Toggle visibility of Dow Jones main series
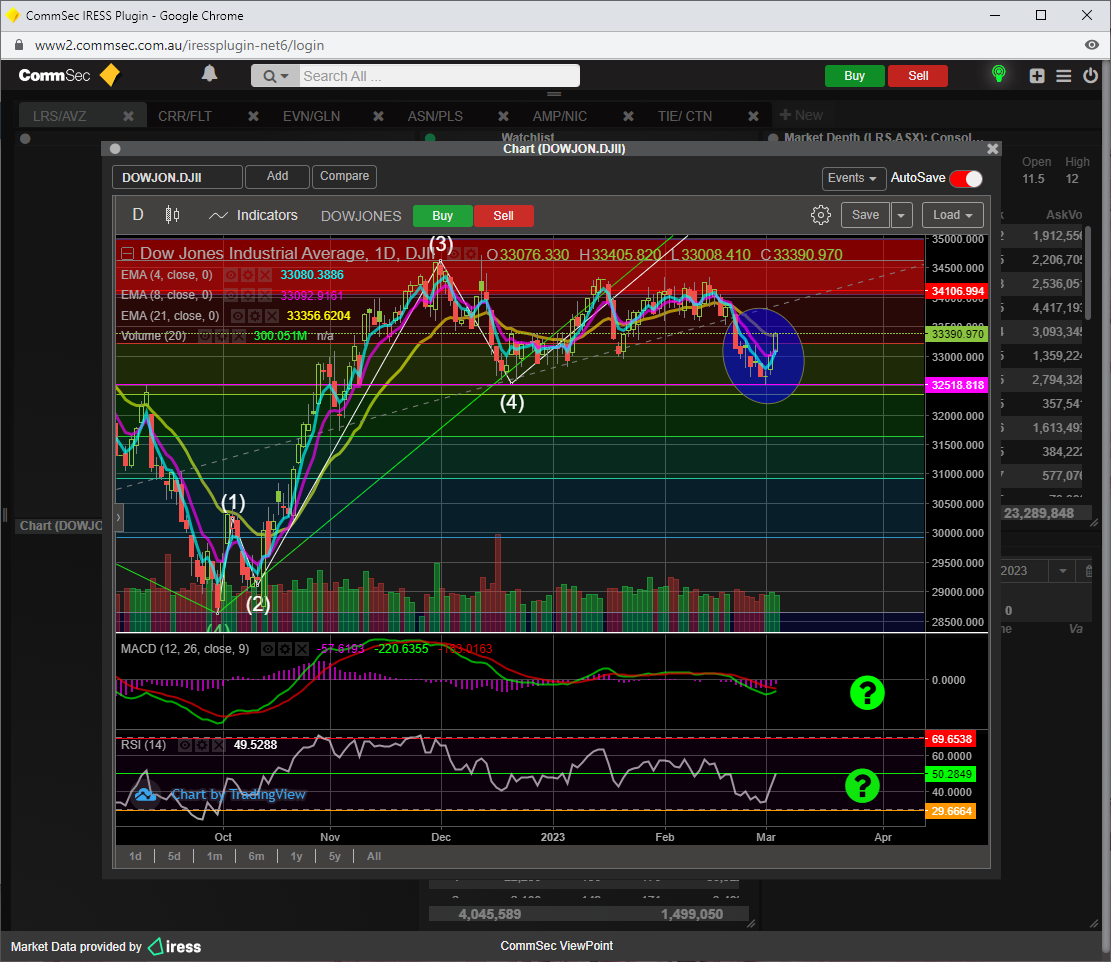This screenshot has width=1111, height=962. 455,254
